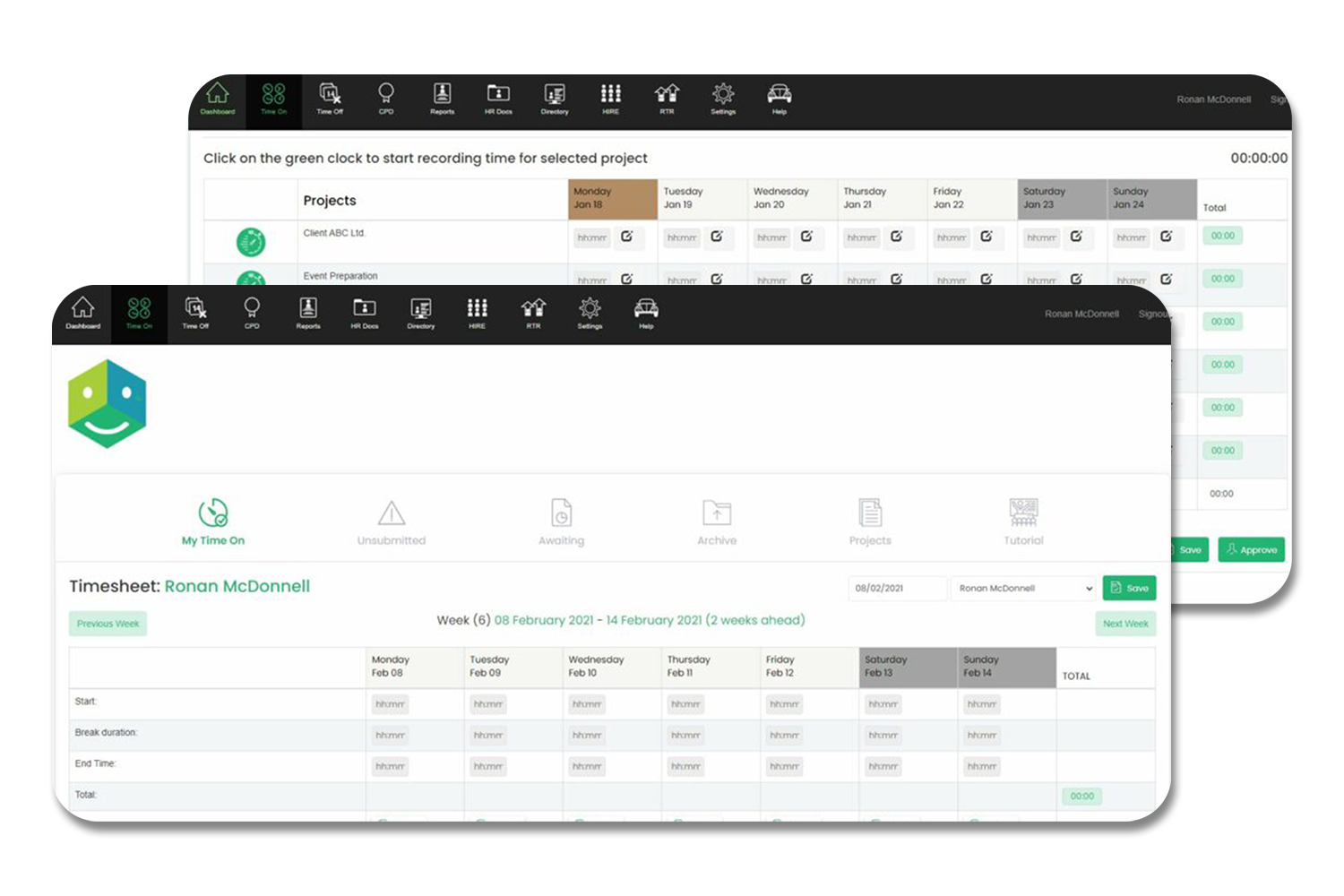
Task: Edit Sunday Jan 24 note for Client ABC
Action: [x=1166, y=237]
